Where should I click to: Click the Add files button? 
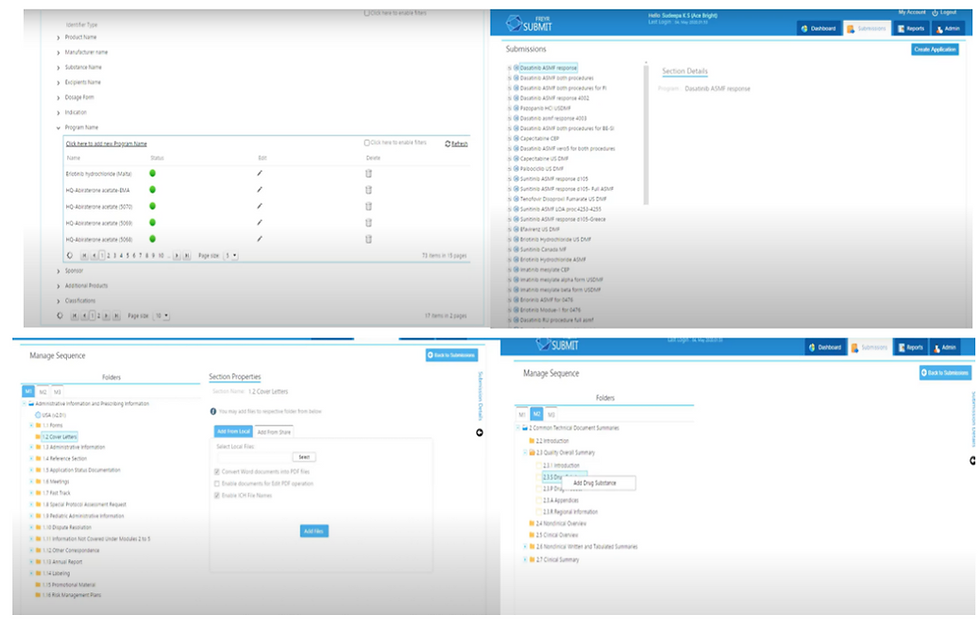coord(314,531)
